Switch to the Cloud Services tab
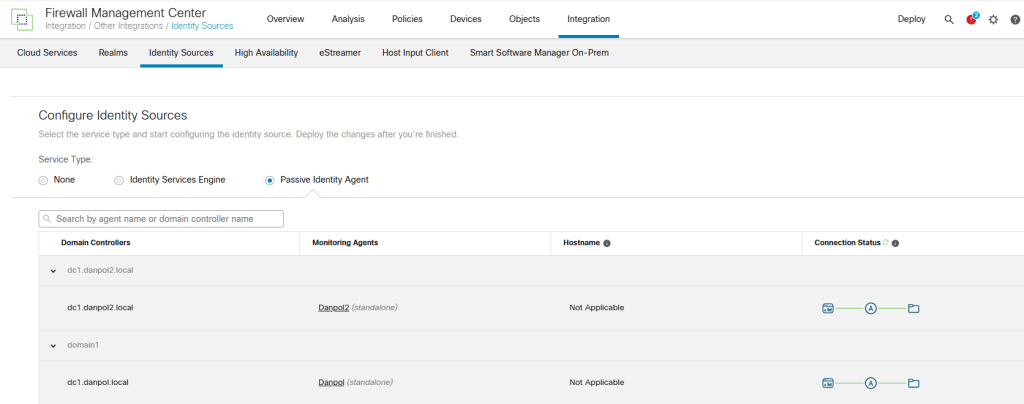The image size is (1024, 404). (x=47, y=53)
